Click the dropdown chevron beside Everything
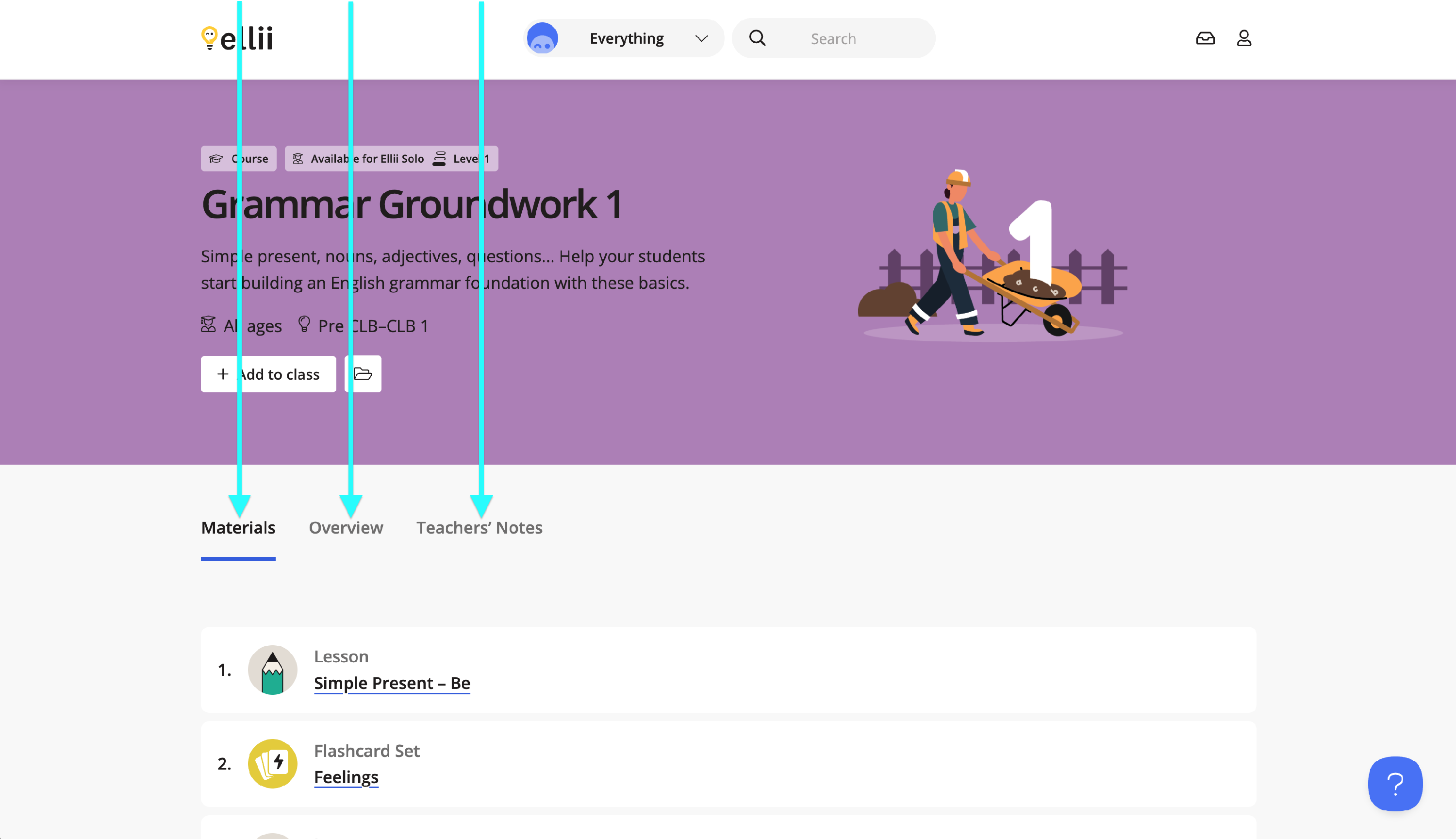 (701, 39)
